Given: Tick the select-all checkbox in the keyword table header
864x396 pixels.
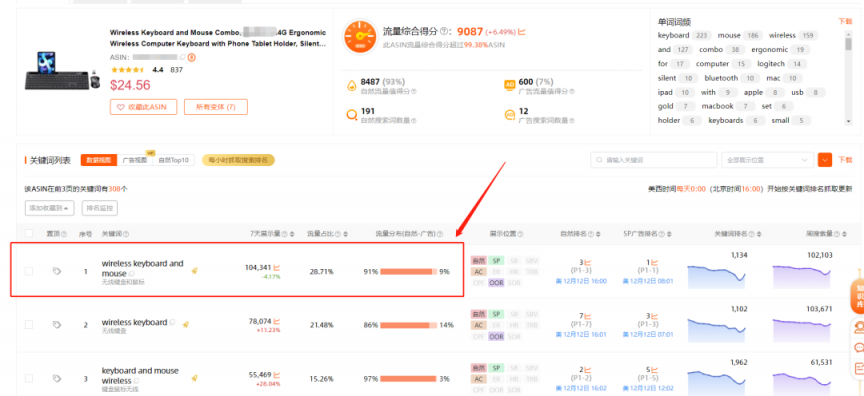Looking at the screenshot, I should tap(29, 234).
